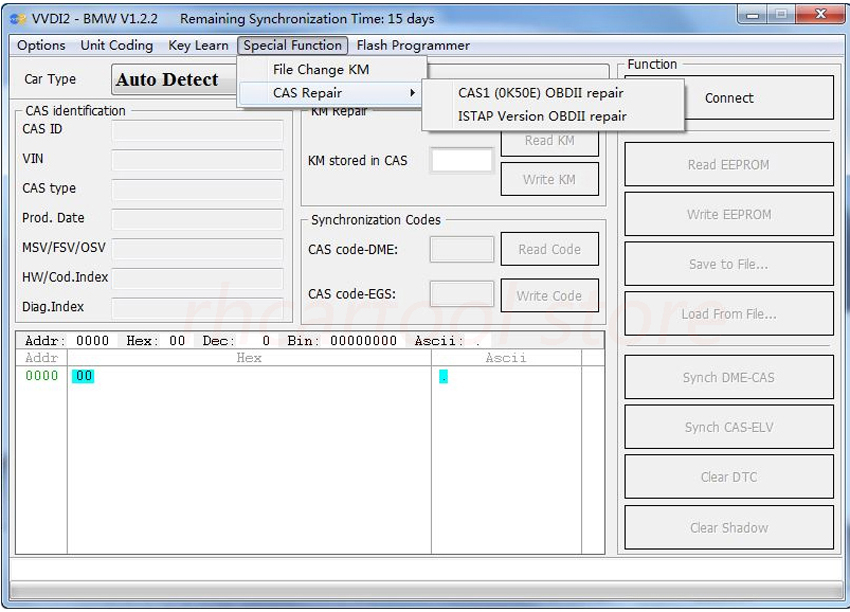Click the Synch DME-CAS button
The image size is (850, 612).
729,377
